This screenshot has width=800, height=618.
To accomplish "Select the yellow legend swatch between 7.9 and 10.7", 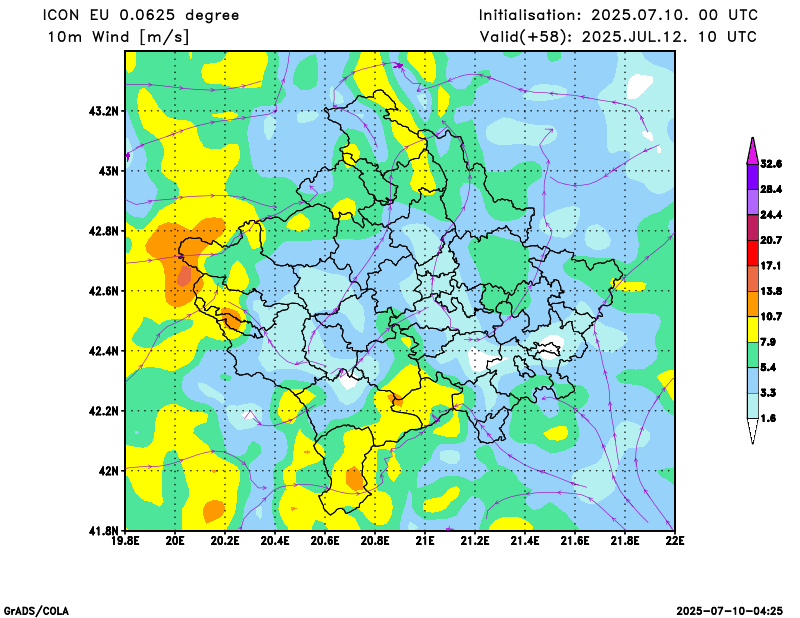I will [x=753, y=329].
